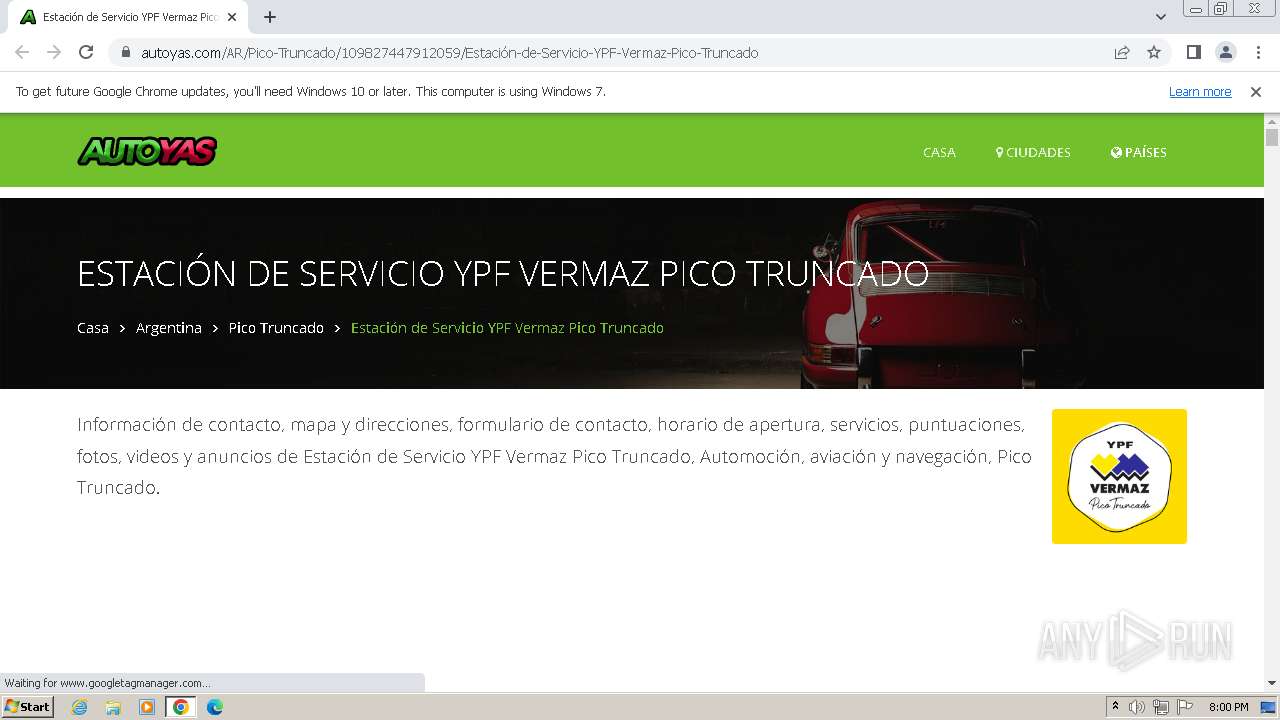Launch Microsoft Edge from taskbar
The image size is (1280, 720).
(x=214, y=707)
